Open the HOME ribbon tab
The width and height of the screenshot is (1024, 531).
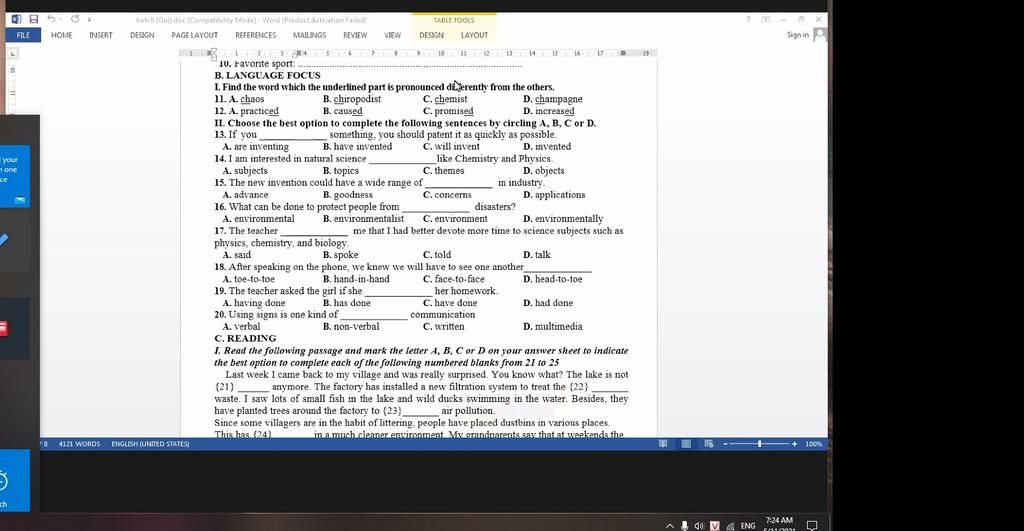61,35
